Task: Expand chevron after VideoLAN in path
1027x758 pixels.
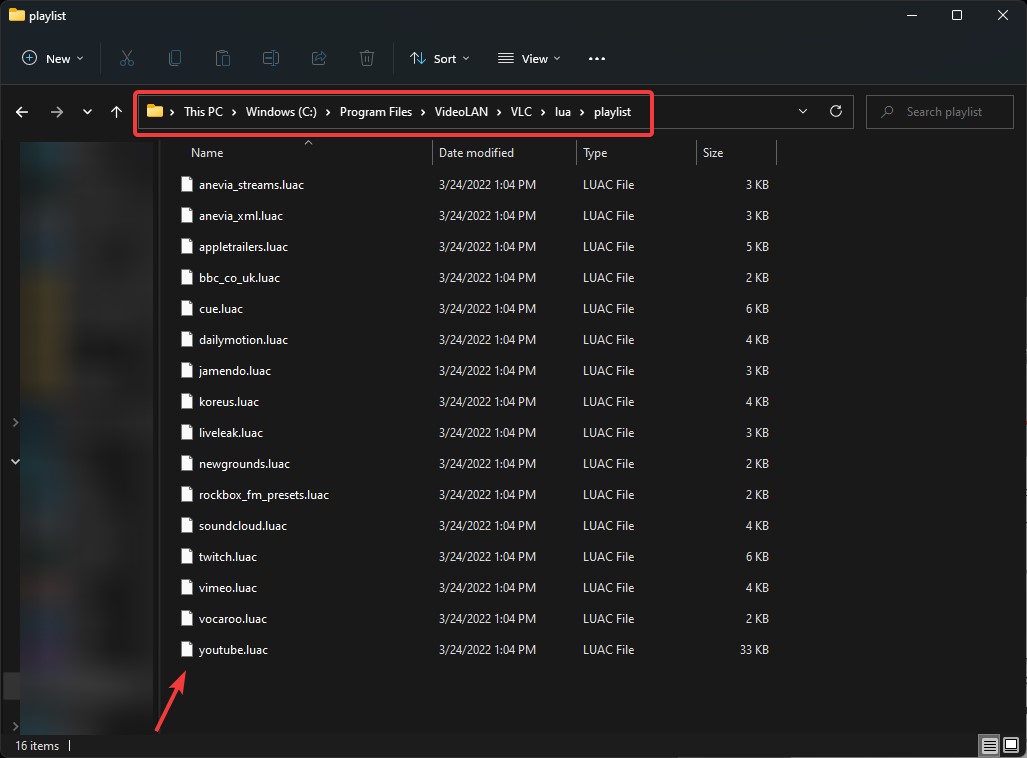Action: click(499, 112)
